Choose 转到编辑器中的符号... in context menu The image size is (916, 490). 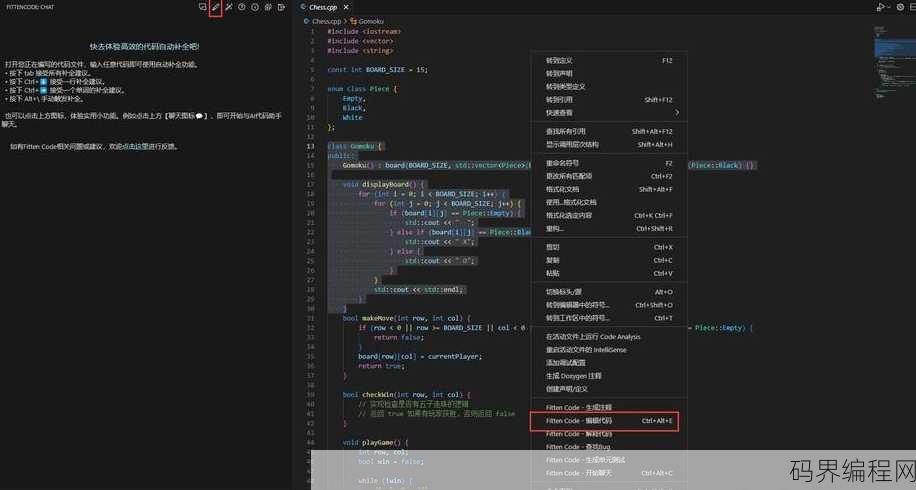tap(609, 305)
